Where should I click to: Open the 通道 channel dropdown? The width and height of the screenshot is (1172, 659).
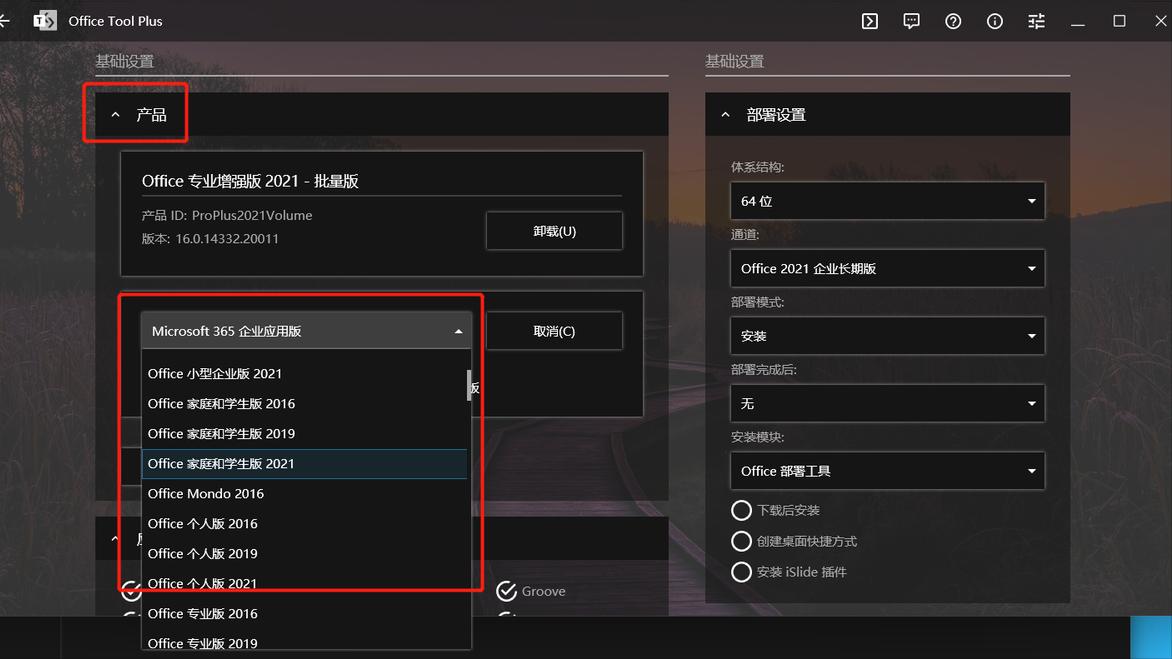pos(887,268)
